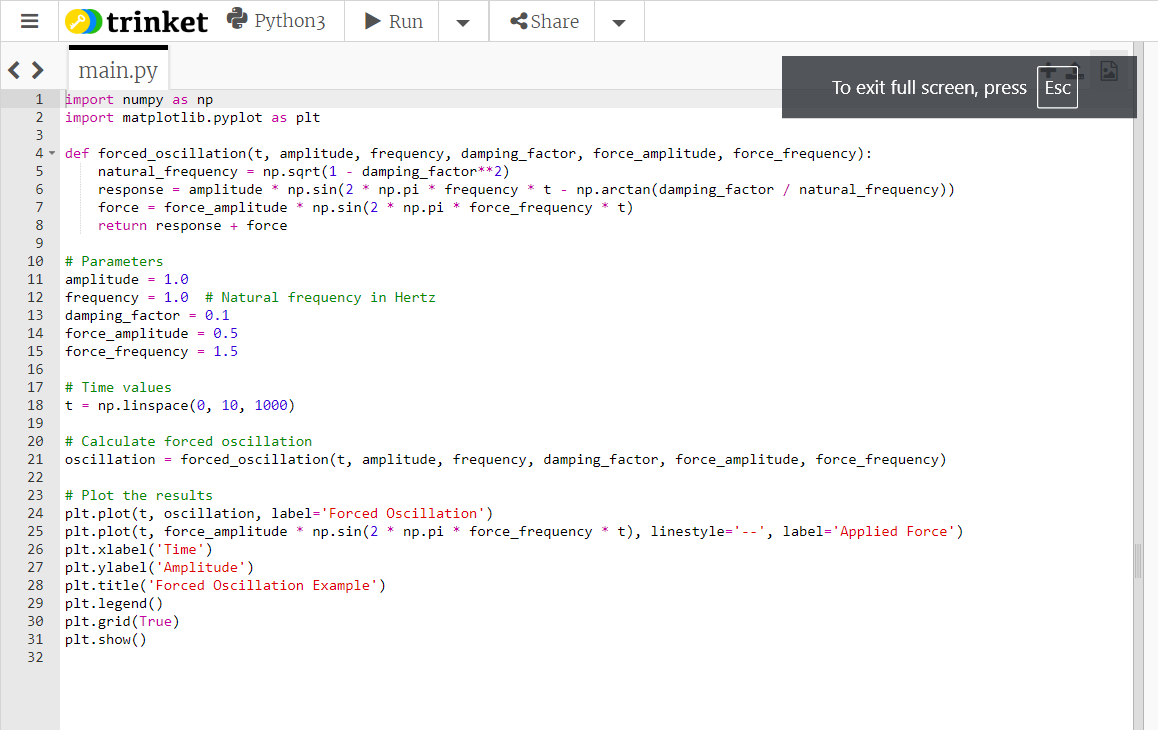Click the upload file icon
This screenshot has height=730, width=1158.
(x=1075, y=69)
